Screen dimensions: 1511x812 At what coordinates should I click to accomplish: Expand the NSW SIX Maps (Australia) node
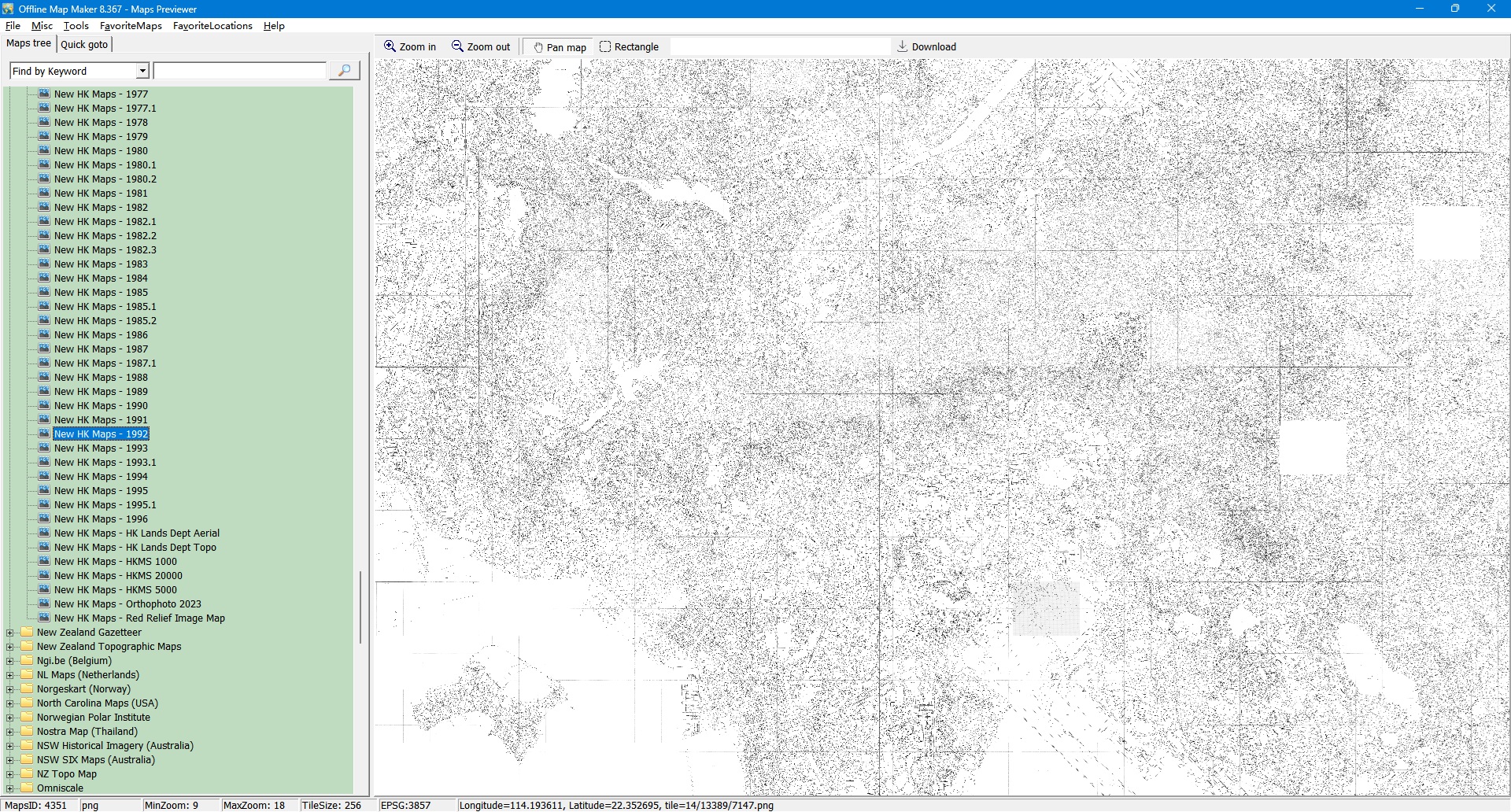pos(10,760)
